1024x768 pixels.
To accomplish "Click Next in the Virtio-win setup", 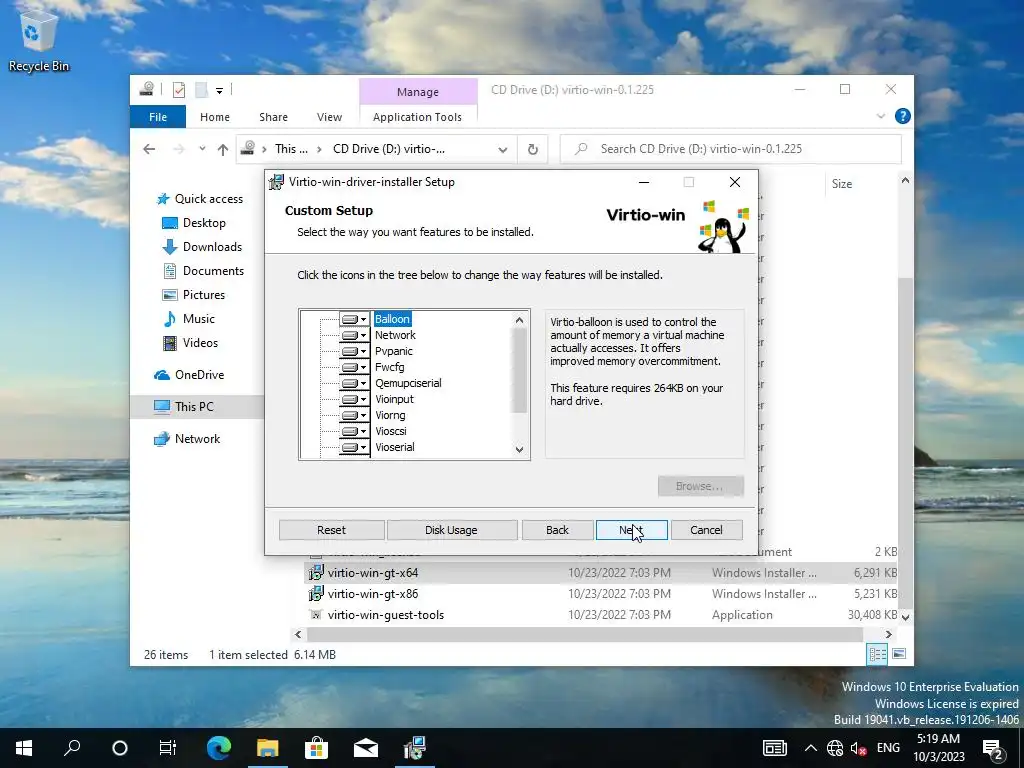I will point(632,530).
